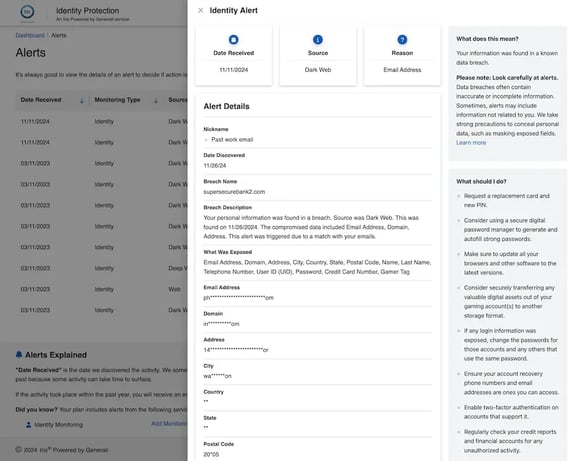Click breach name supersecurebank2.com
Viewport: 575px width, 461px height.
tap(234, 192)
